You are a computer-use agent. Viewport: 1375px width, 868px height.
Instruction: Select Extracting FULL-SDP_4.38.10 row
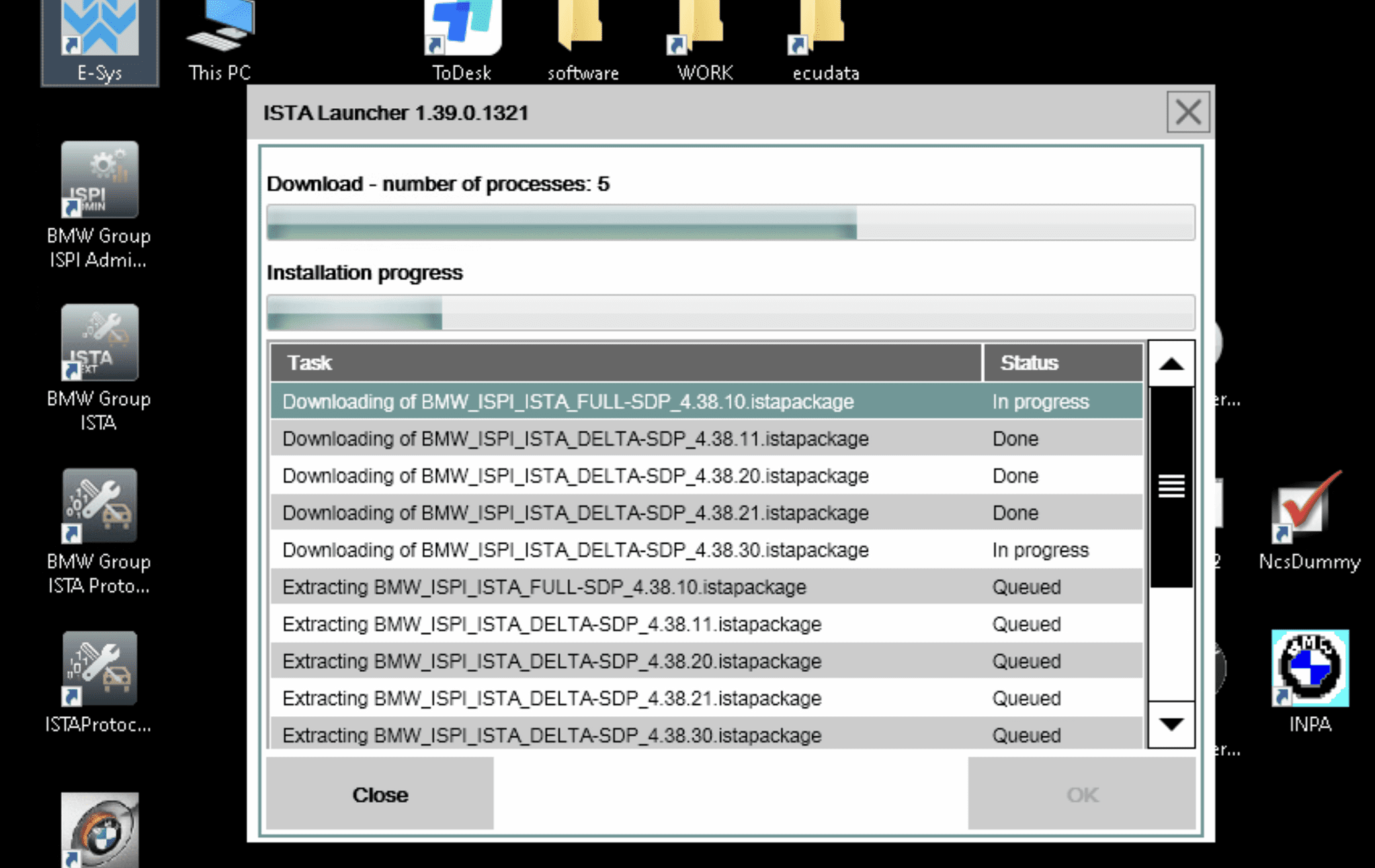[707, 587]
